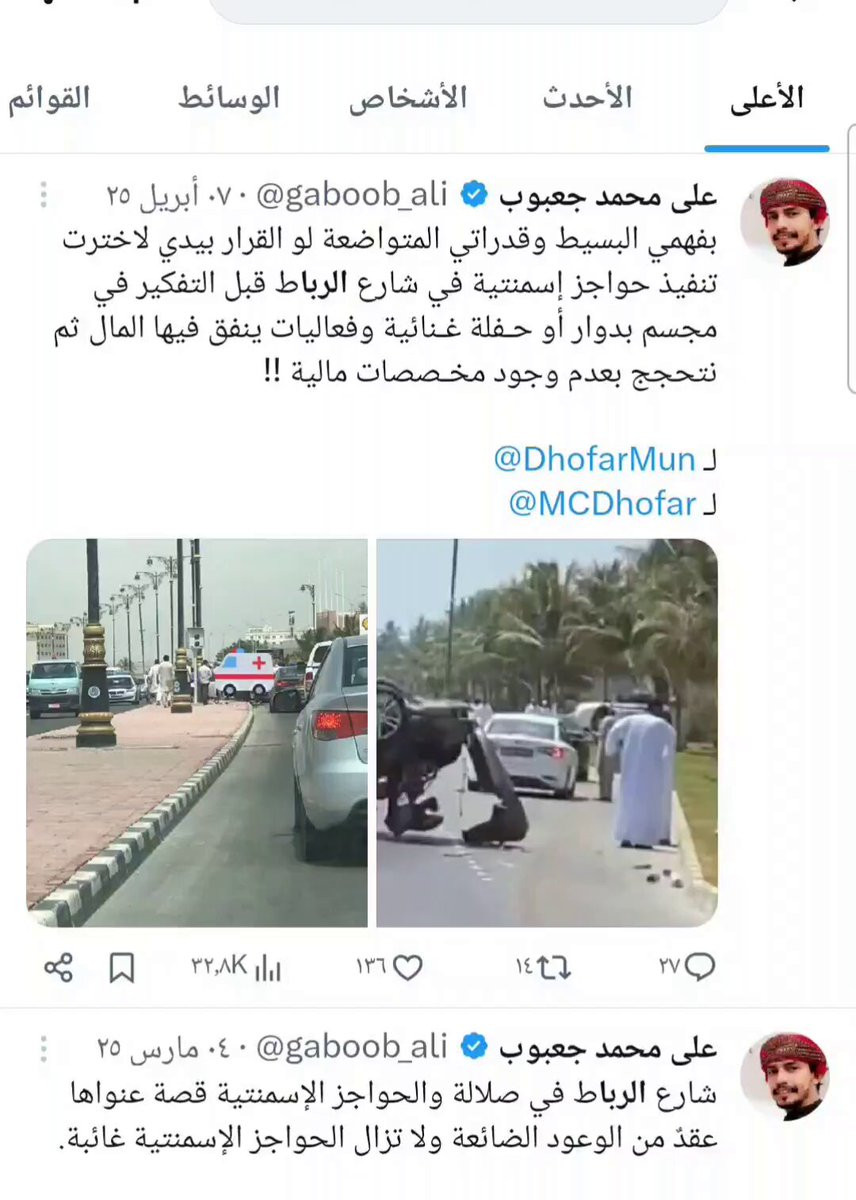Open profile avatar of second tweet author
The image size is (856, 1200).
tap(784, 1076)
